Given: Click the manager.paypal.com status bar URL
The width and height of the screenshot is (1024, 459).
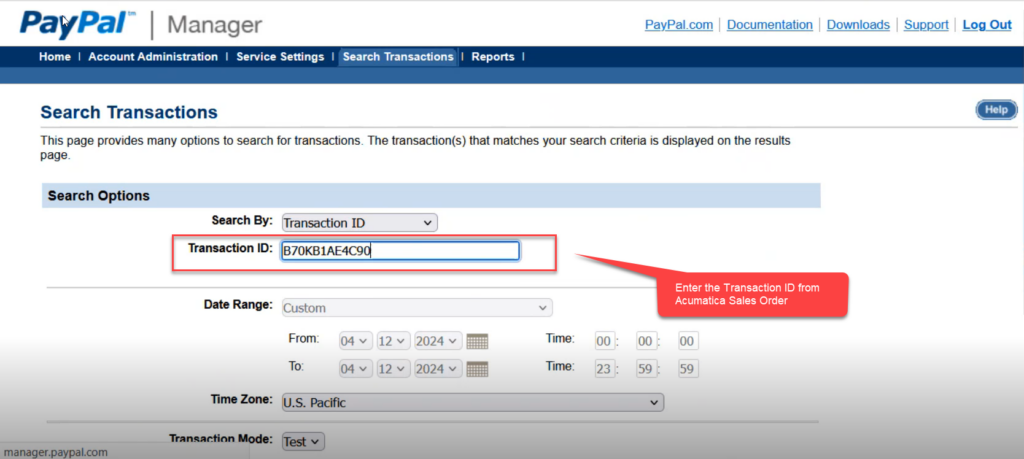Looking at the screenshot, I should coord(56,452).
